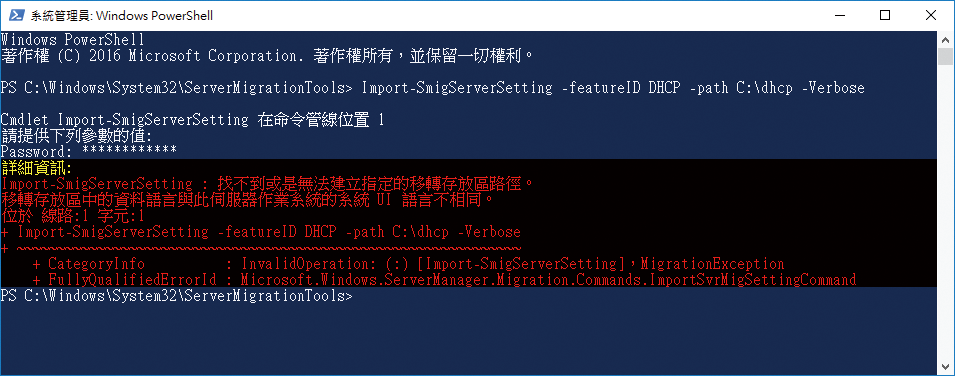The height and width of the screenshot is (376, 955).
Task: Click the vertical scrollbar thumb
Action: click(x=945, y=56)
